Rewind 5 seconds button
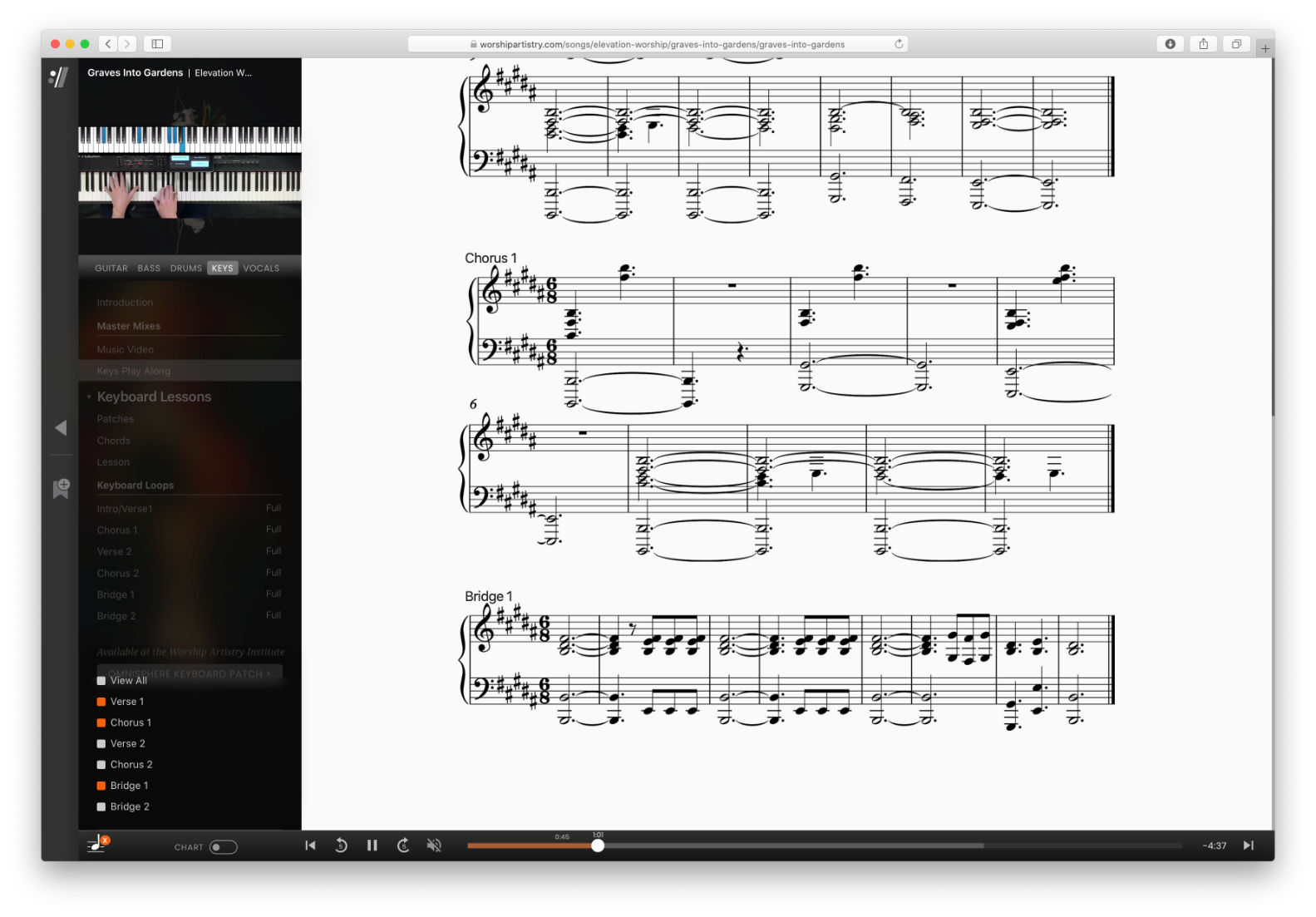Viewport: 1316px width, 917px height. coord(341,846)
